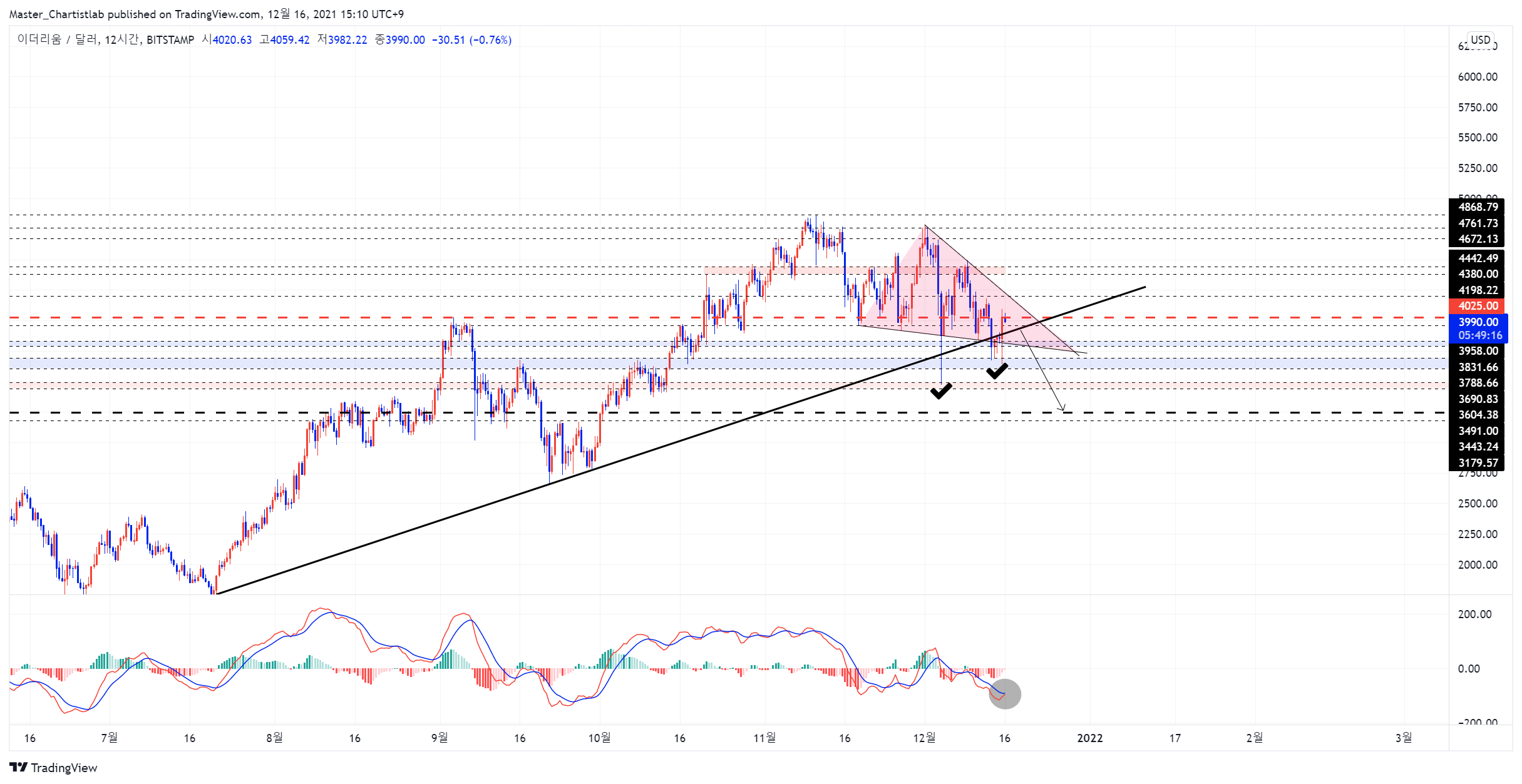Click the 3690.83 price label
Screen dimensions: 1522x784
coord(1478,399)
